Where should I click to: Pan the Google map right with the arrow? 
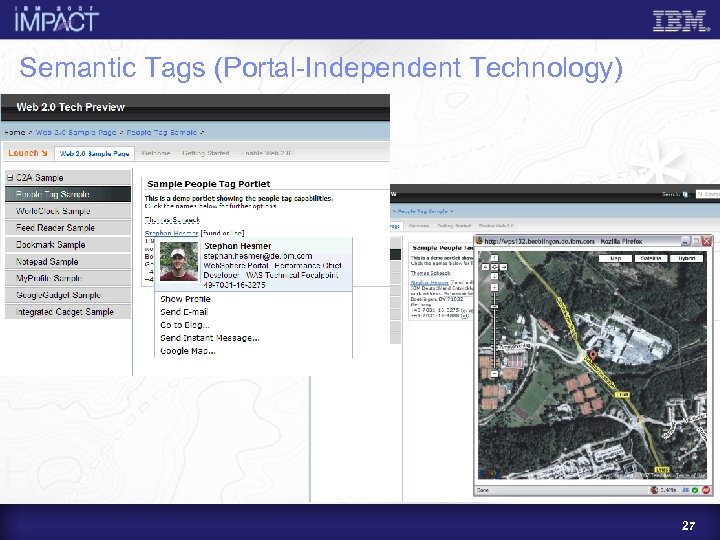[503, 267]
